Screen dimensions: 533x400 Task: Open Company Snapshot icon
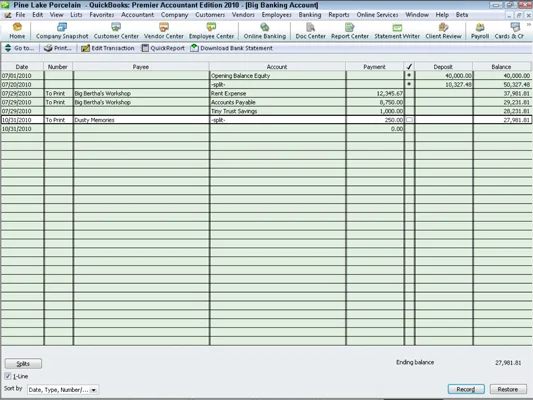62,31
